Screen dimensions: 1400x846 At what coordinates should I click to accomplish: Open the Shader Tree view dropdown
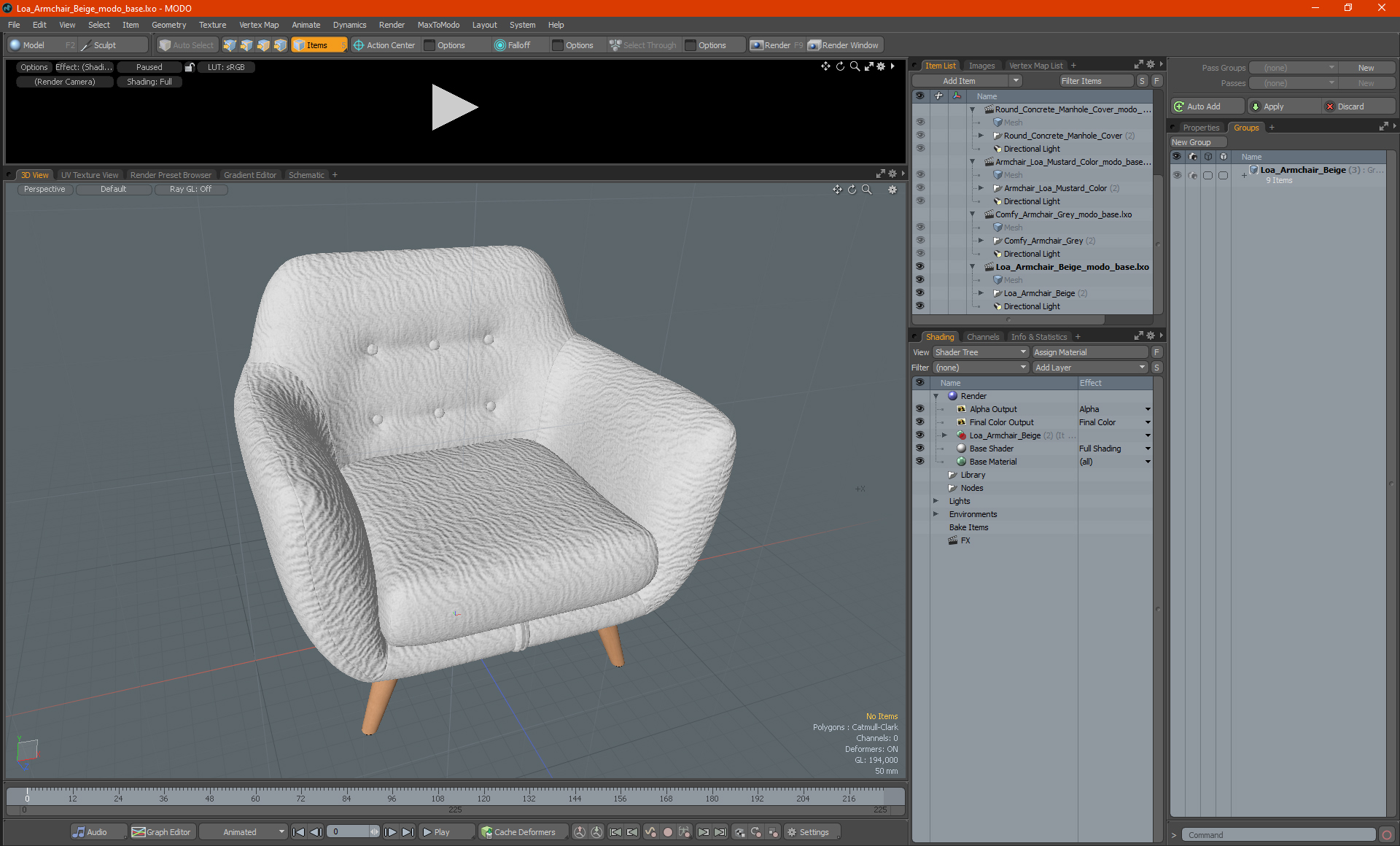click(x=980, y=352)
